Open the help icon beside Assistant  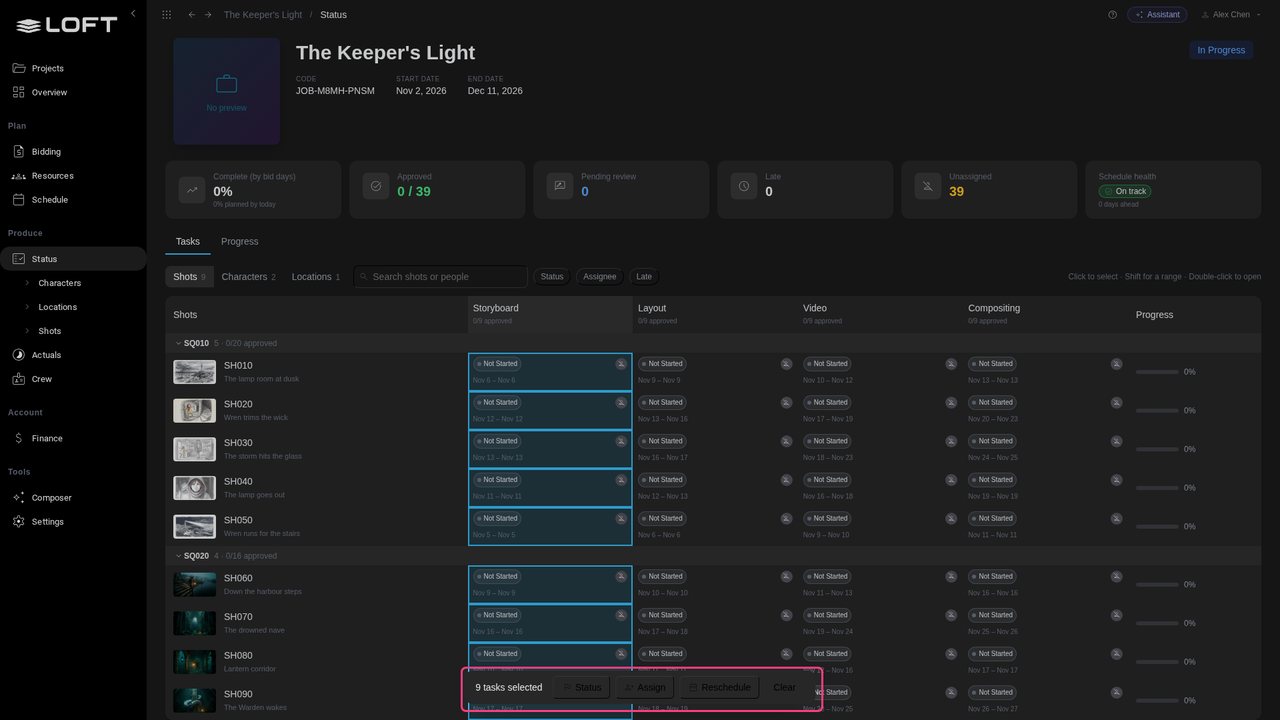[x=1113, y=15]
